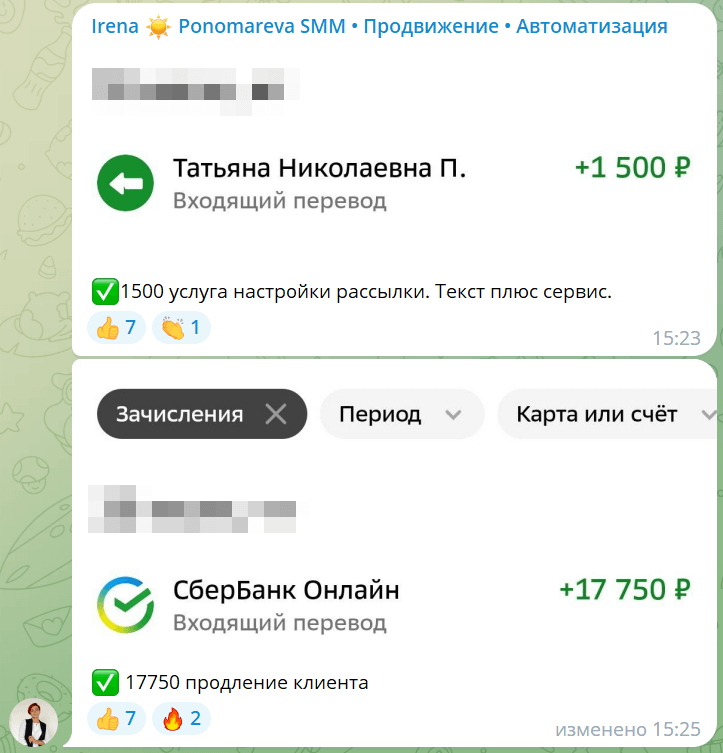Remove the Зачисления filter with X
Screen dimensions: 723x753
276,414
